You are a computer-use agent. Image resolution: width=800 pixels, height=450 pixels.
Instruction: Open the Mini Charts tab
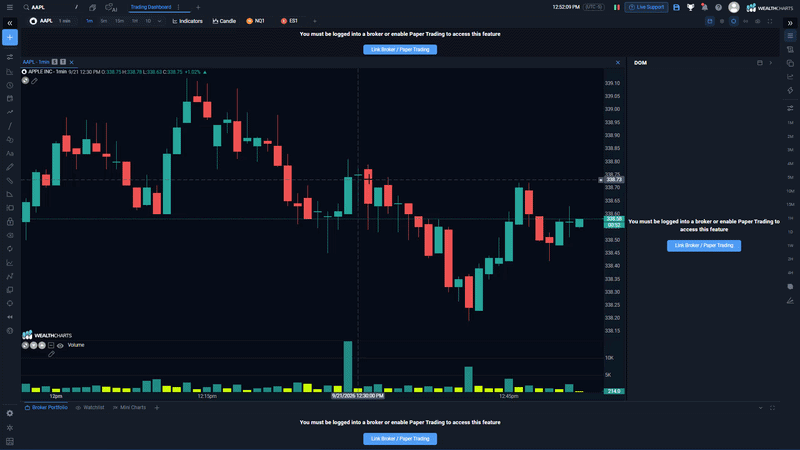pos(129,408)
